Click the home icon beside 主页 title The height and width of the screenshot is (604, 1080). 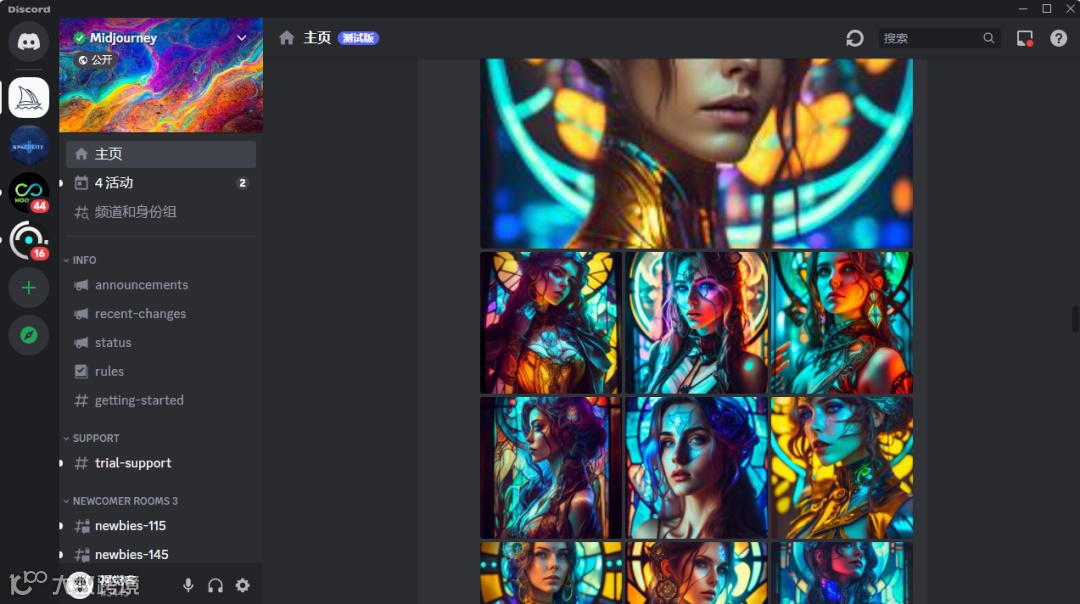coord(287,38)
